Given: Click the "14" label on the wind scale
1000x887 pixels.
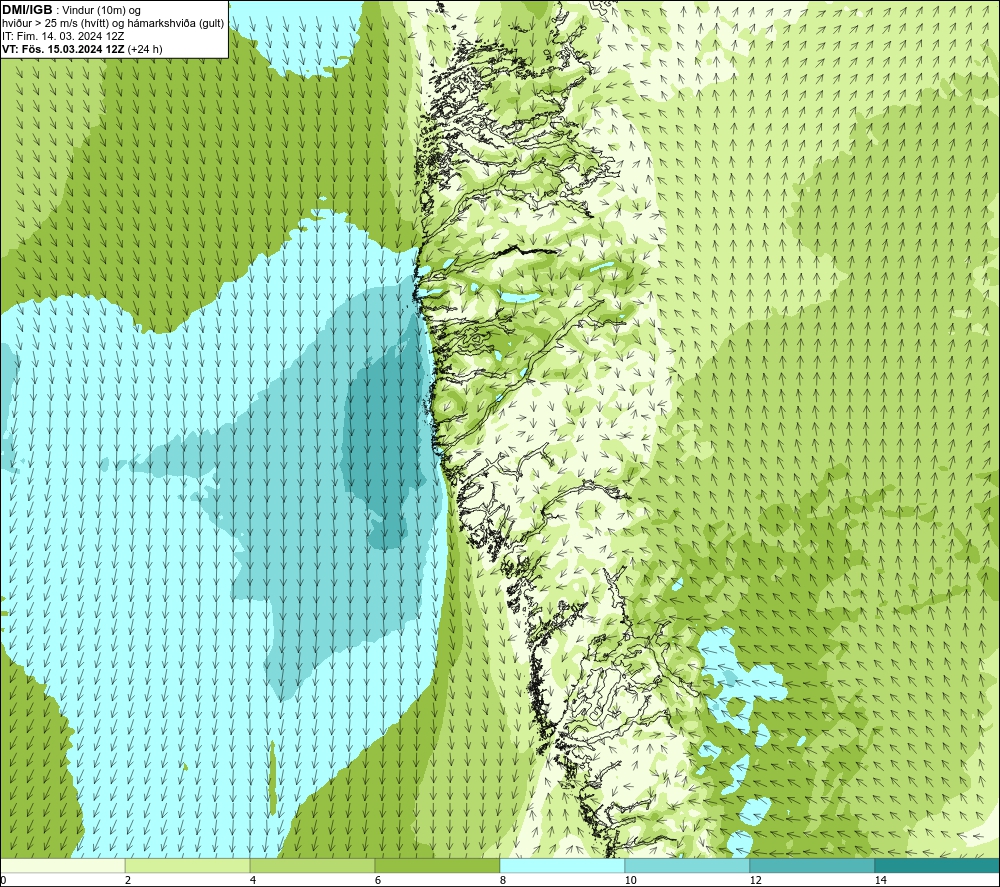Looking at the screenshot, I should [880, 880].
